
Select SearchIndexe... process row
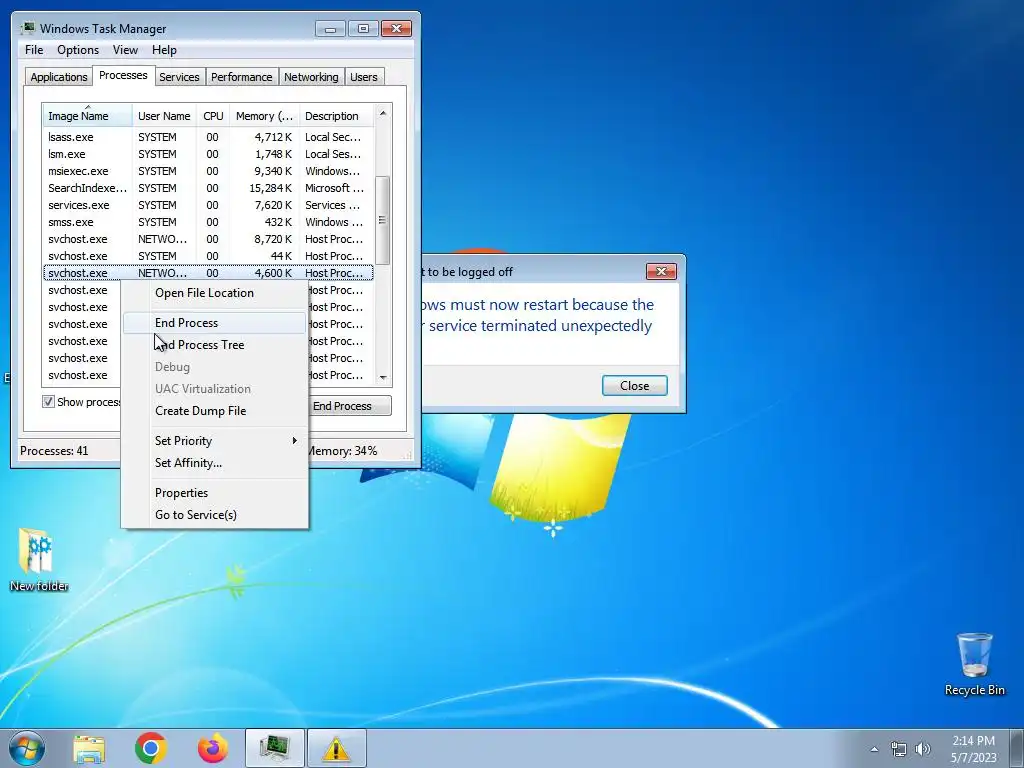tap(208, 188)
